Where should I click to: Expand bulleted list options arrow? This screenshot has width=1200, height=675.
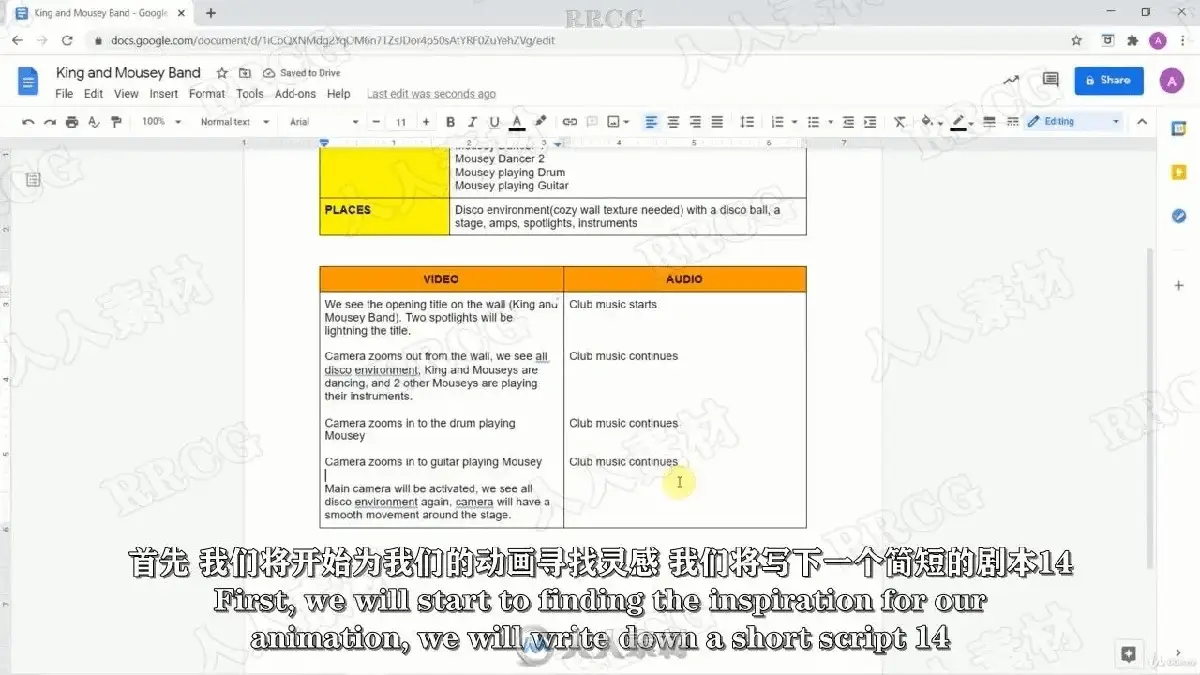830,122
